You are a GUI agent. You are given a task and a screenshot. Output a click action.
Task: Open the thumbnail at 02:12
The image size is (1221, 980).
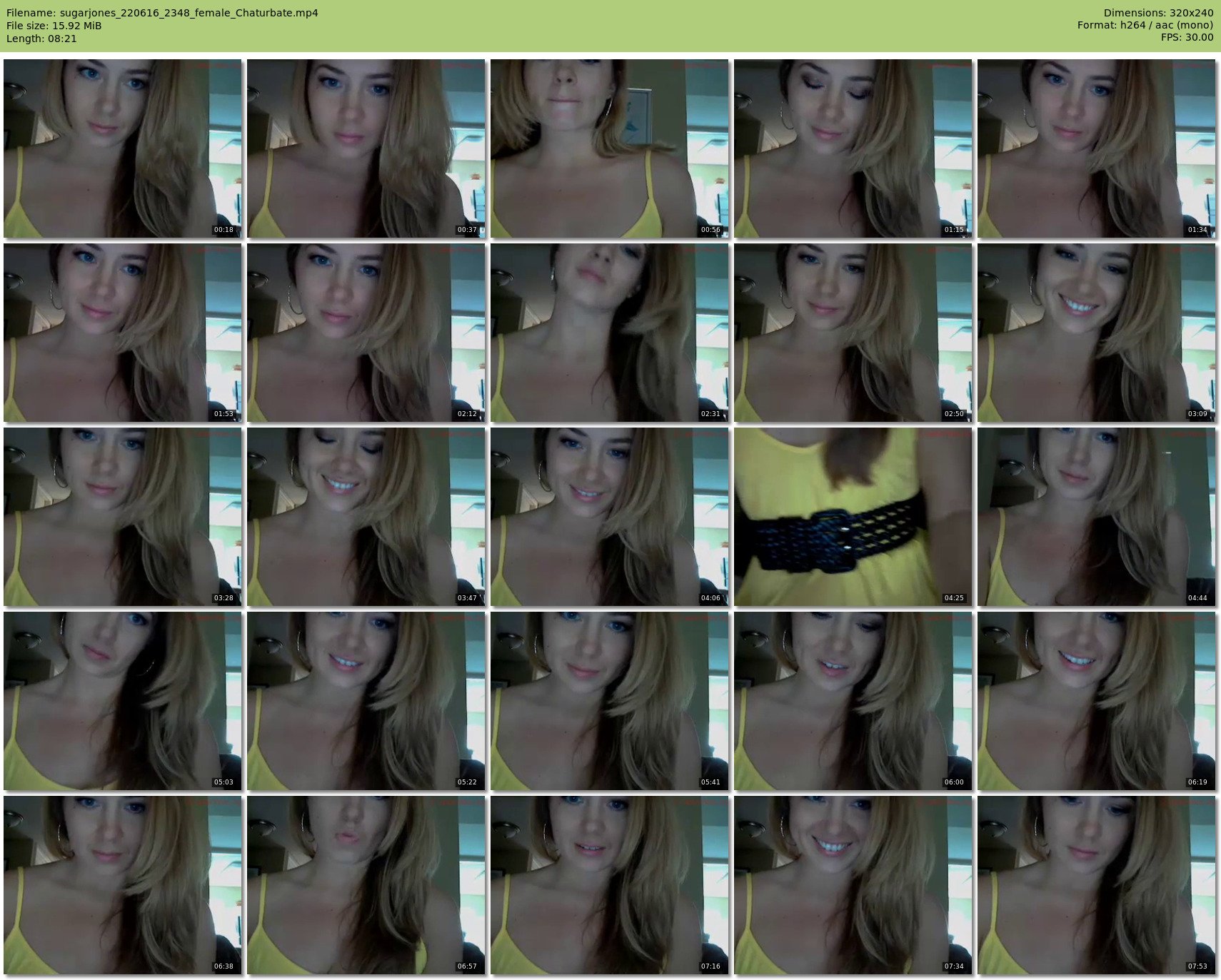point(366,333)
